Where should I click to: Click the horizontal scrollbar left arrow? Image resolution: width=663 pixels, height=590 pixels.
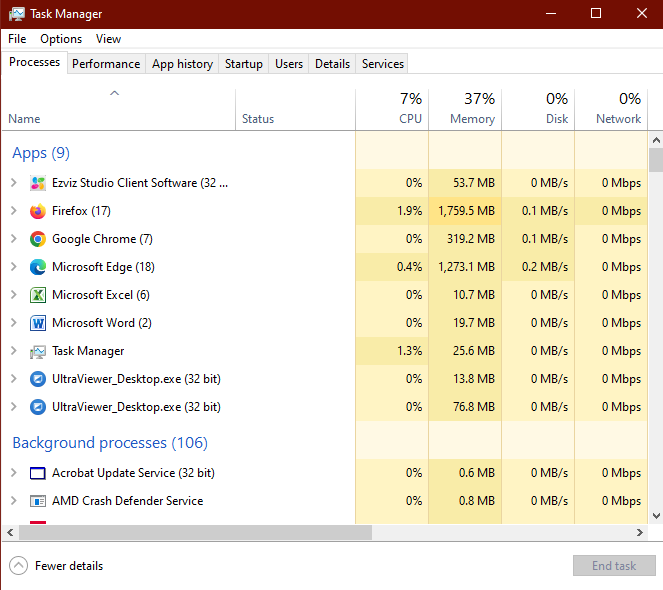10,532
